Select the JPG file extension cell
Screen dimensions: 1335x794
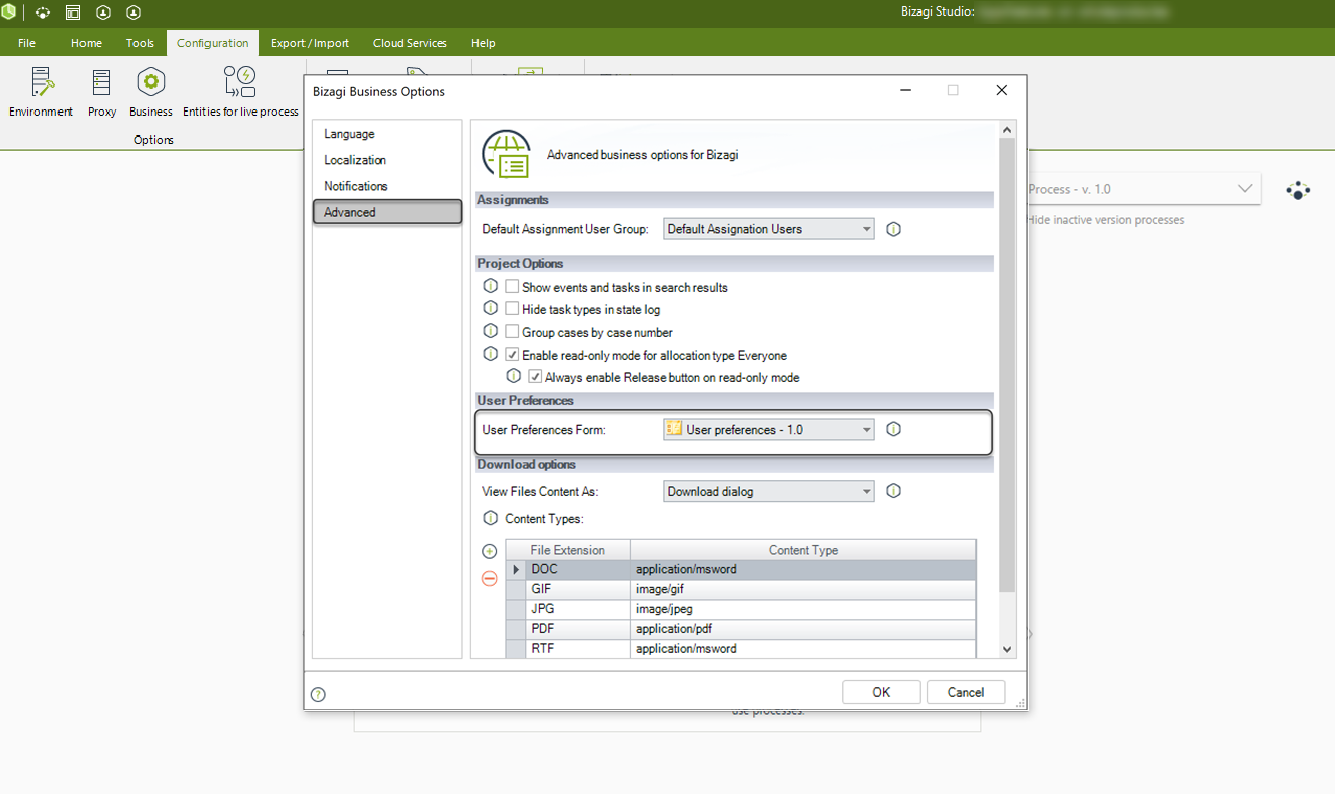(579, 609)
